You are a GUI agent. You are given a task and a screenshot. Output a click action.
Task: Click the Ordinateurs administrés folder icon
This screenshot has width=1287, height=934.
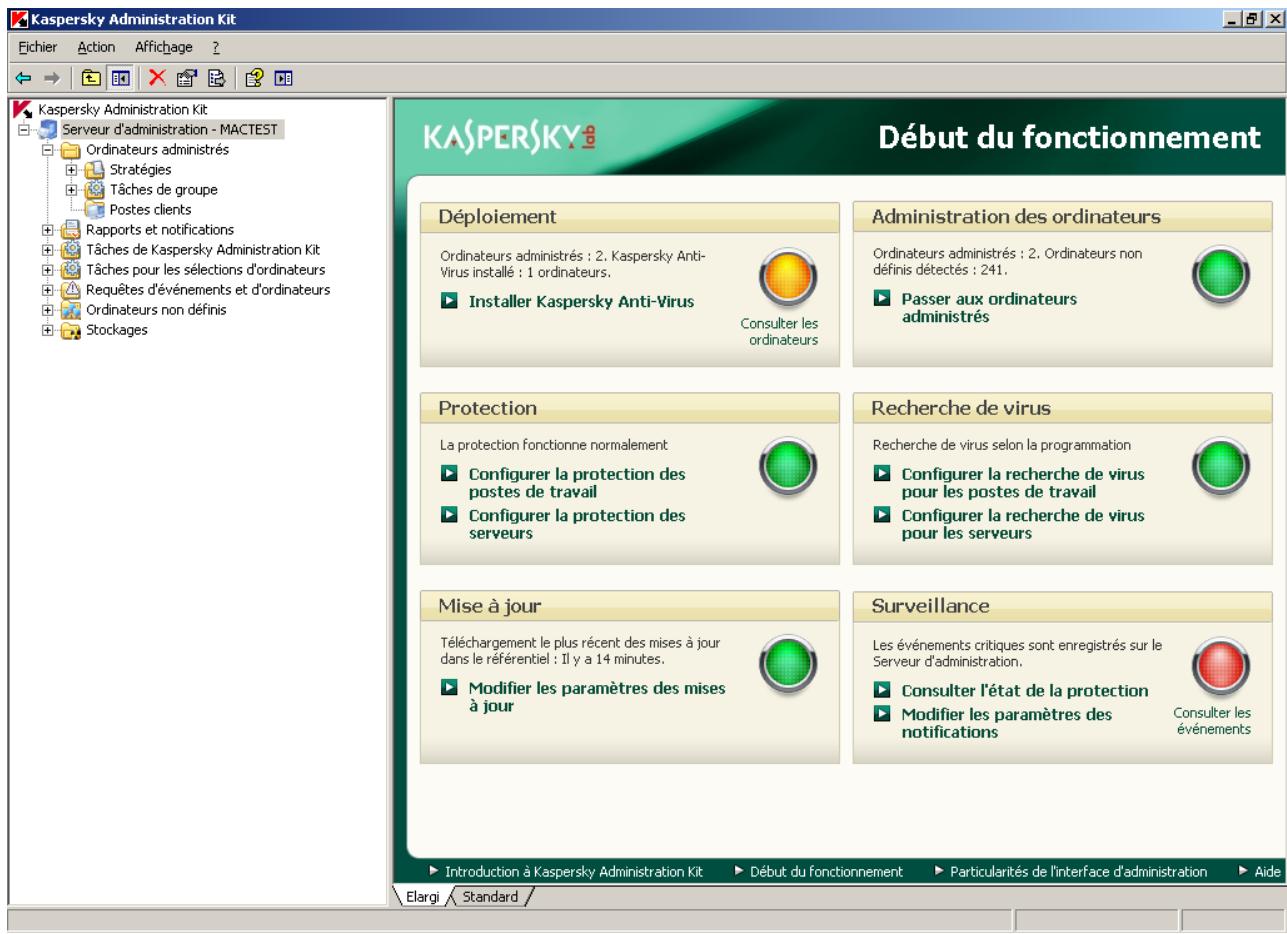pos(71,150)
